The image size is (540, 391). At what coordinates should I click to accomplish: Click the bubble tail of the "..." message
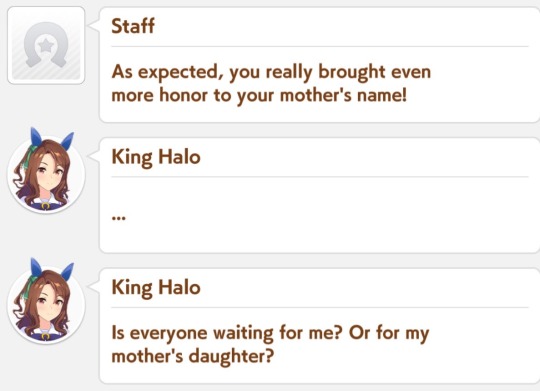tap(94, 156)
